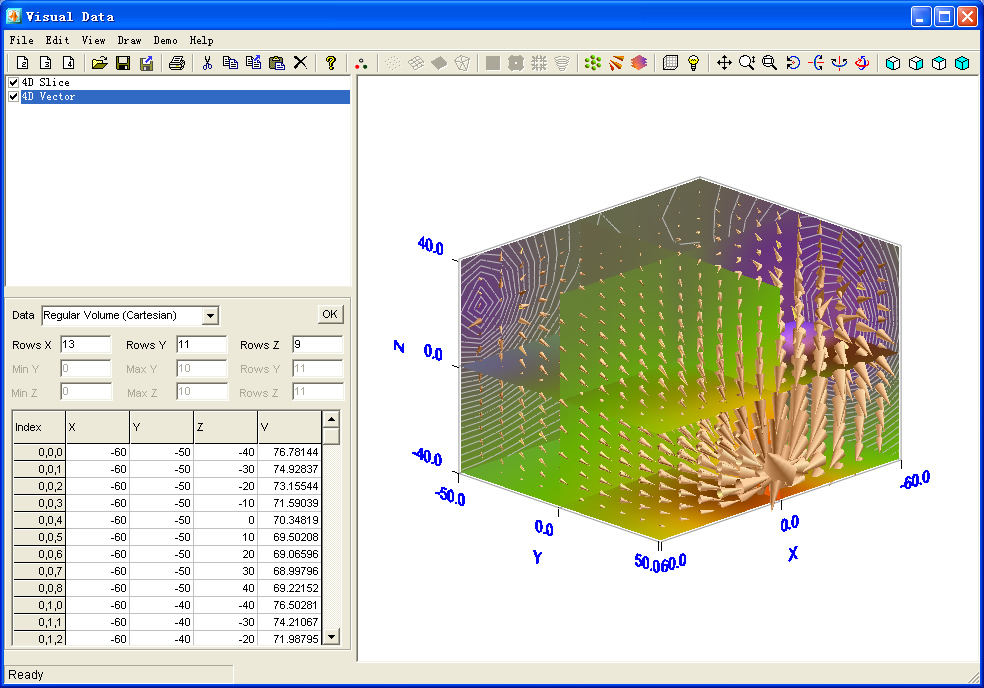Open the Demo menu
The image size is (984, 688).
click(x=165, y=40)
